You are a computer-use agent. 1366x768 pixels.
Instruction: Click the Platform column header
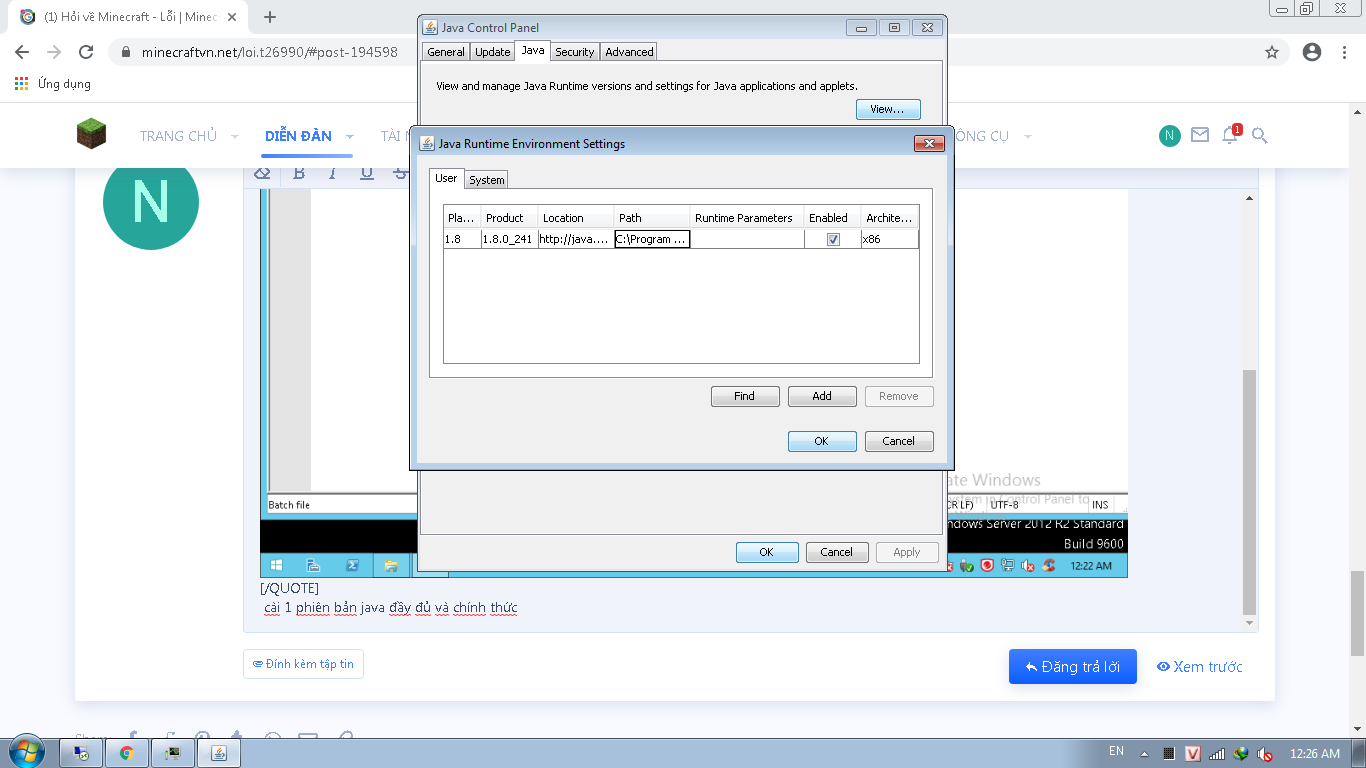[x=462, y=218]
